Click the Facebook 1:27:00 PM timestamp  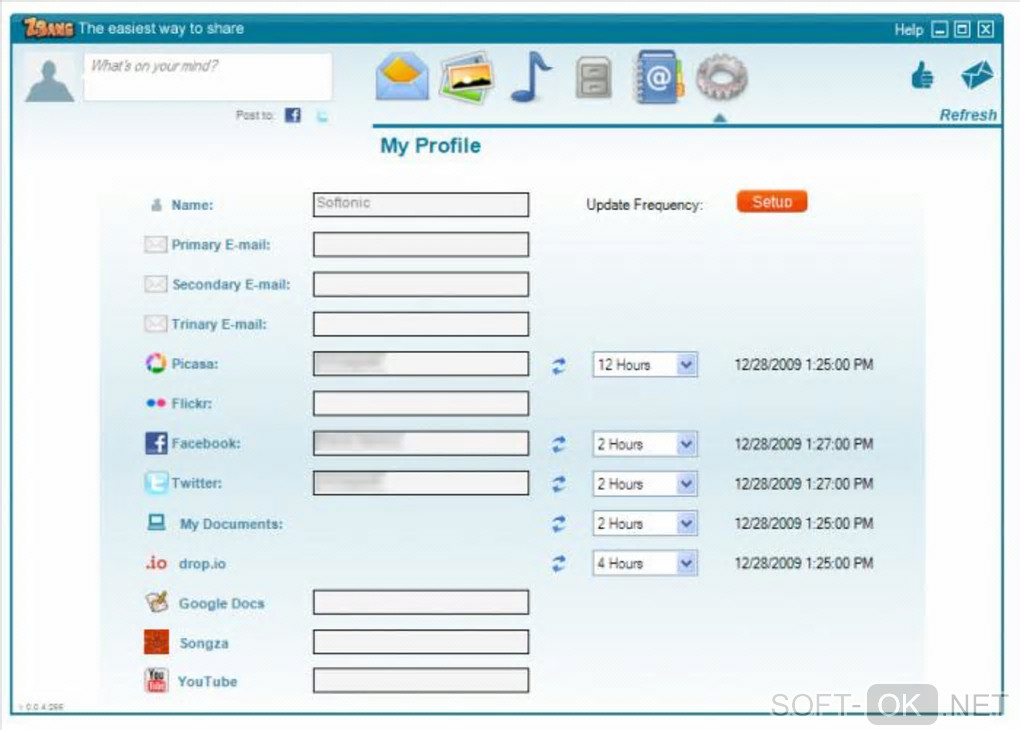pyautogui.click(x=803, y=444)
